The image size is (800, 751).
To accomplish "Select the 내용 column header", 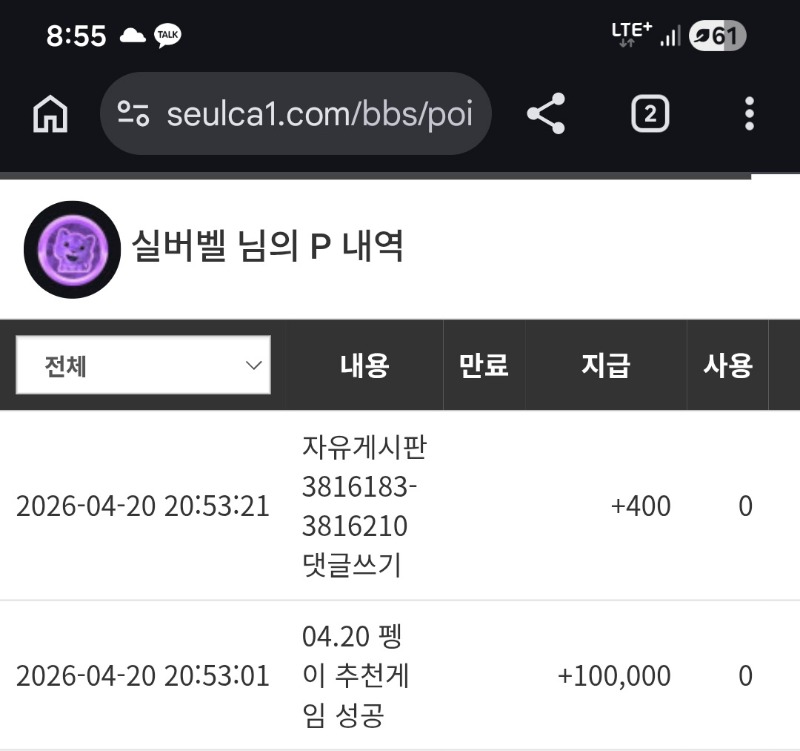I will pos(363,366).
